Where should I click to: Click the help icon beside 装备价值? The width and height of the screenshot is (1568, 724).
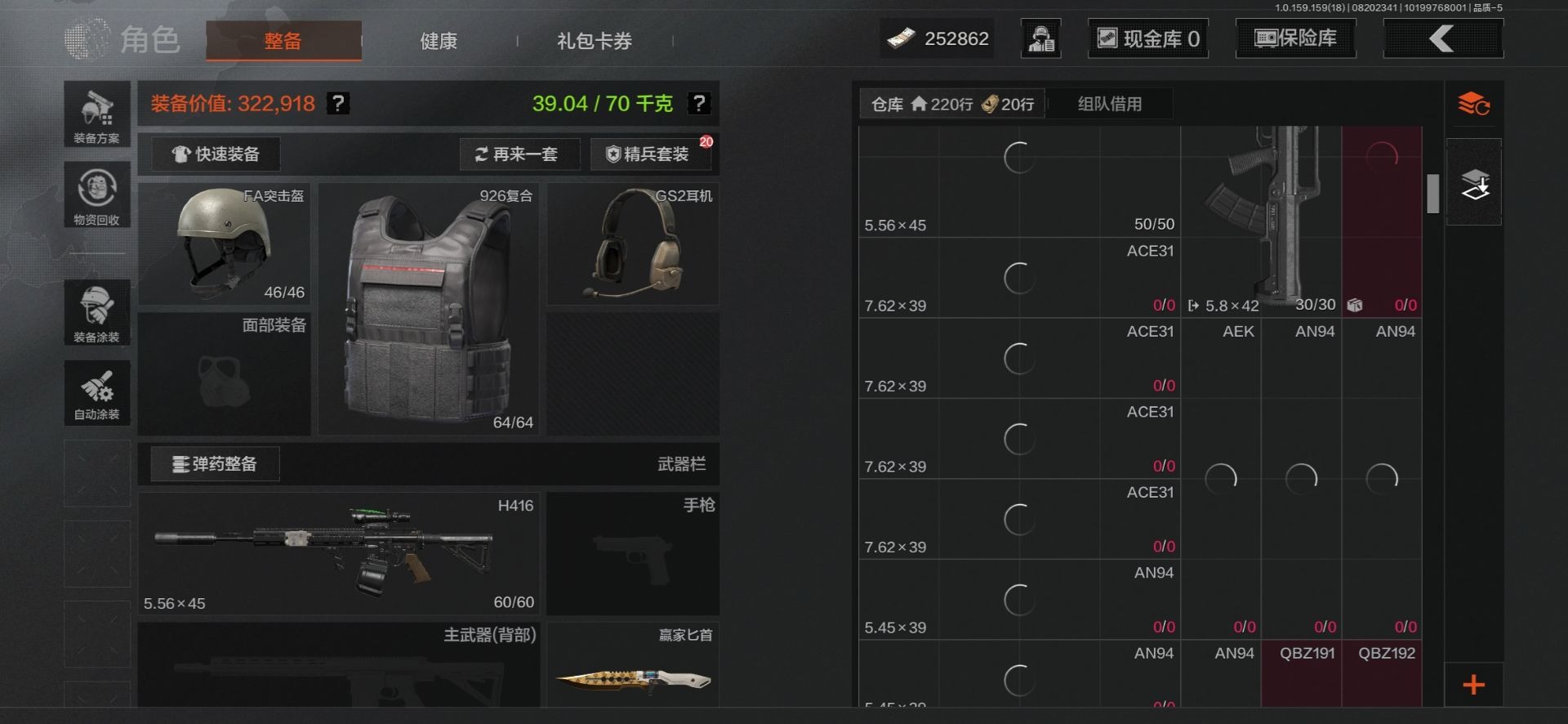pyautogui.click(x=338, y=104)
